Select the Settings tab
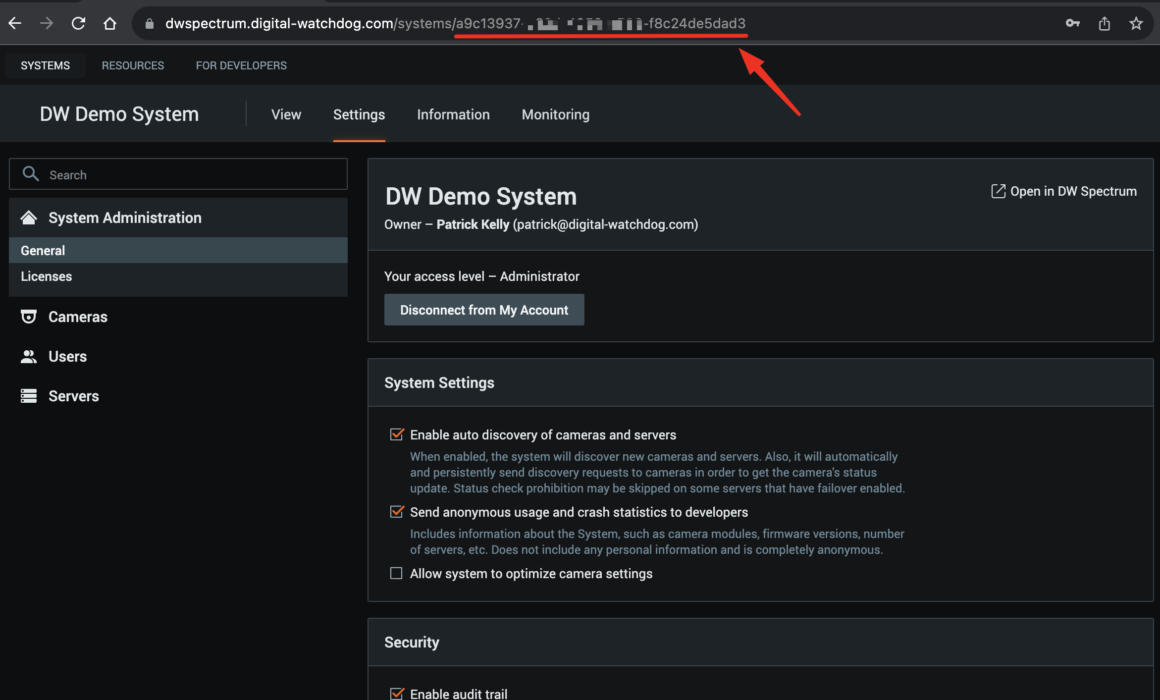 (x=359, y=115)
